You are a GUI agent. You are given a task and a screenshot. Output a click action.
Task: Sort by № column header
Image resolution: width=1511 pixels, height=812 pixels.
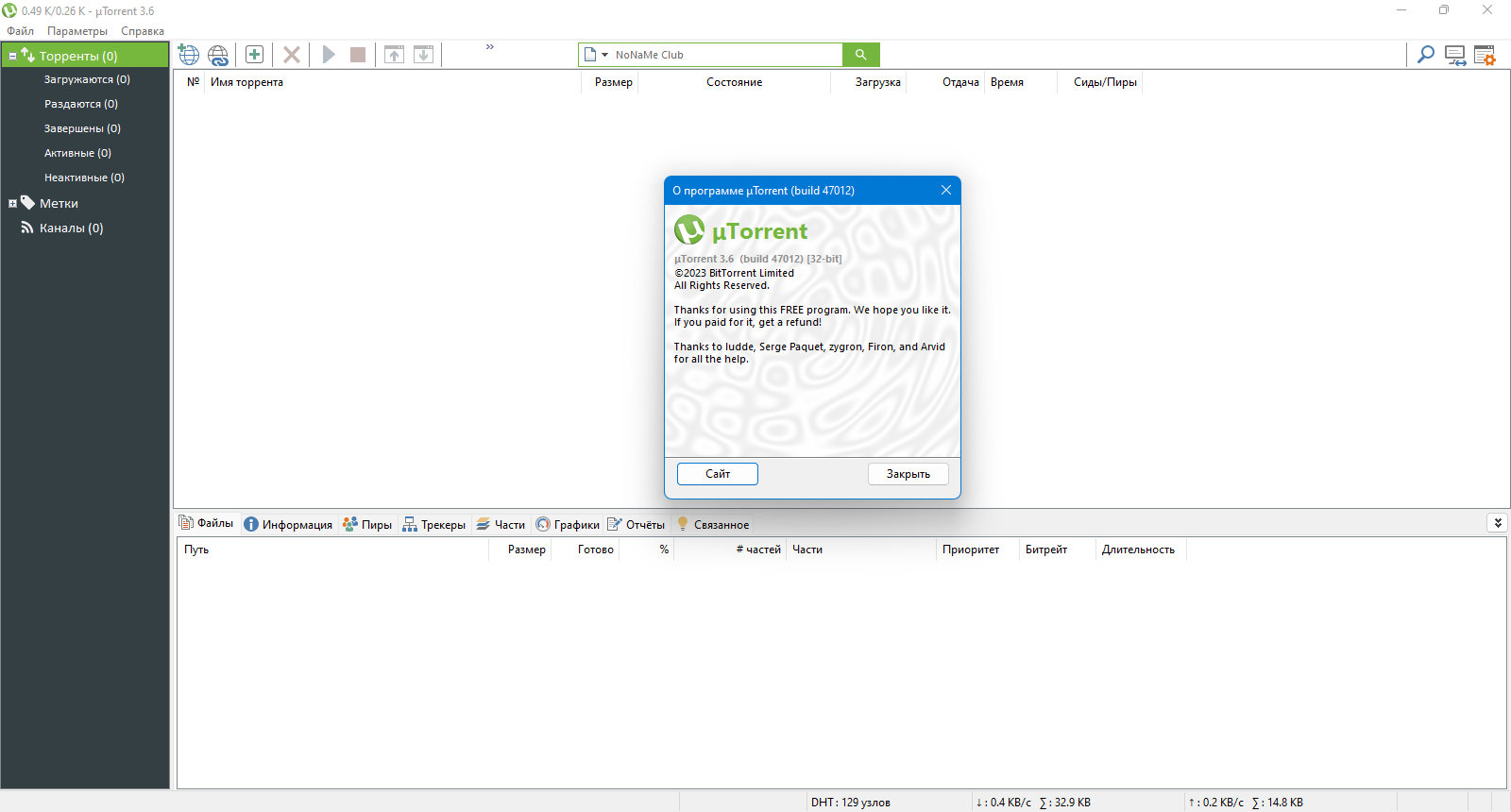pos(194,83)
